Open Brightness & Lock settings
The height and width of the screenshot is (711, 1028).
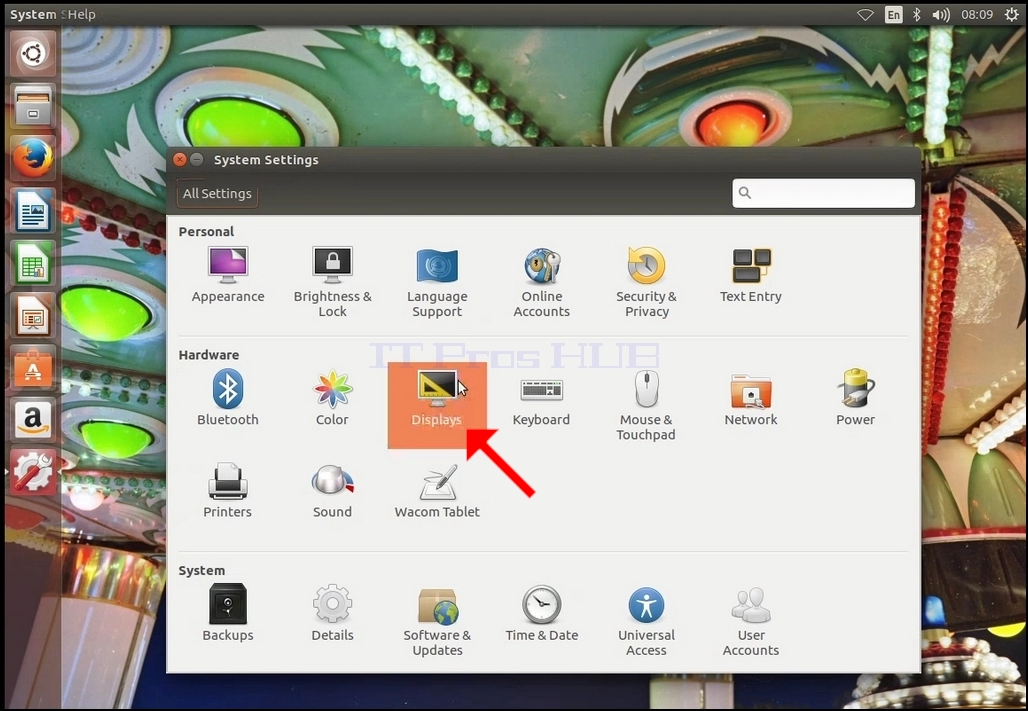(x=332, y=282)
